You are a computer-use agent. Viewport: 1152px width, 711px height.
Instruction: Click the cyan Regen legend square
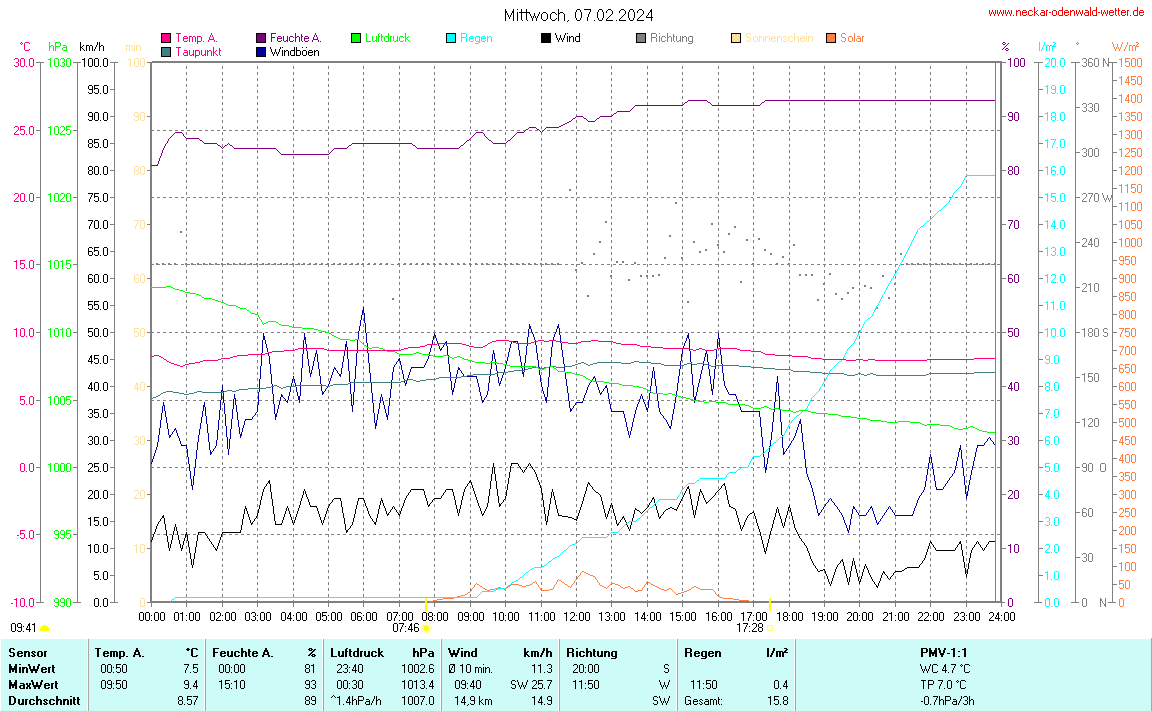pos(451,38)
